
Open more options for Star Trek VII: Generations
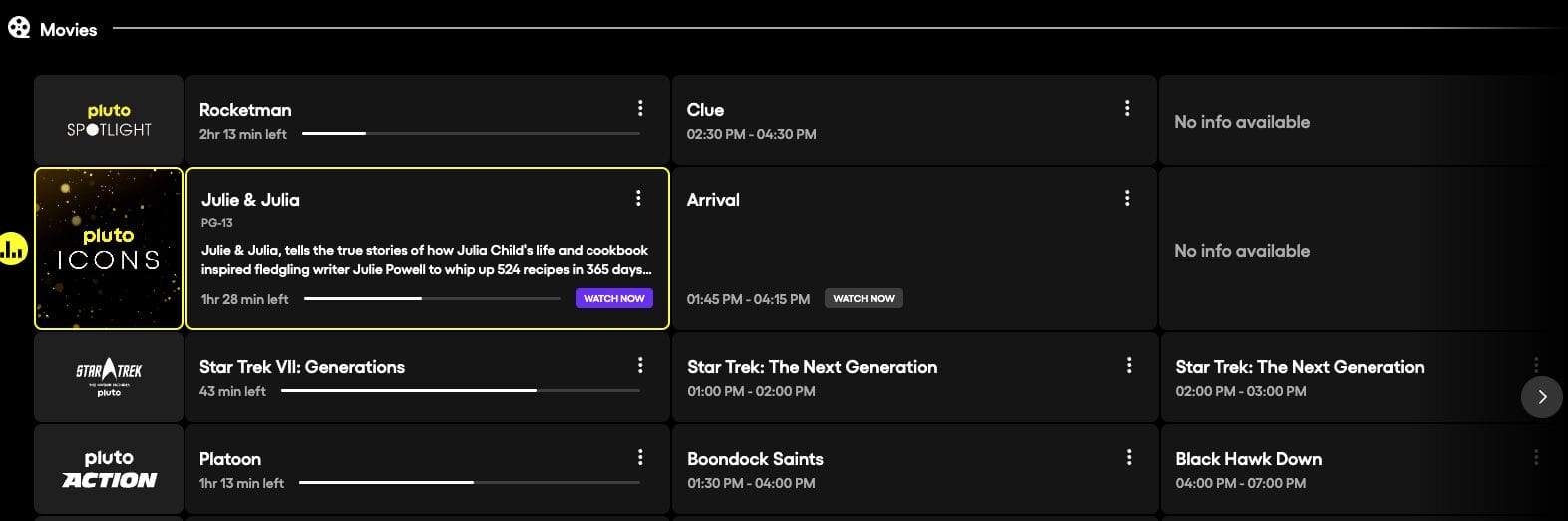[640, 365]
